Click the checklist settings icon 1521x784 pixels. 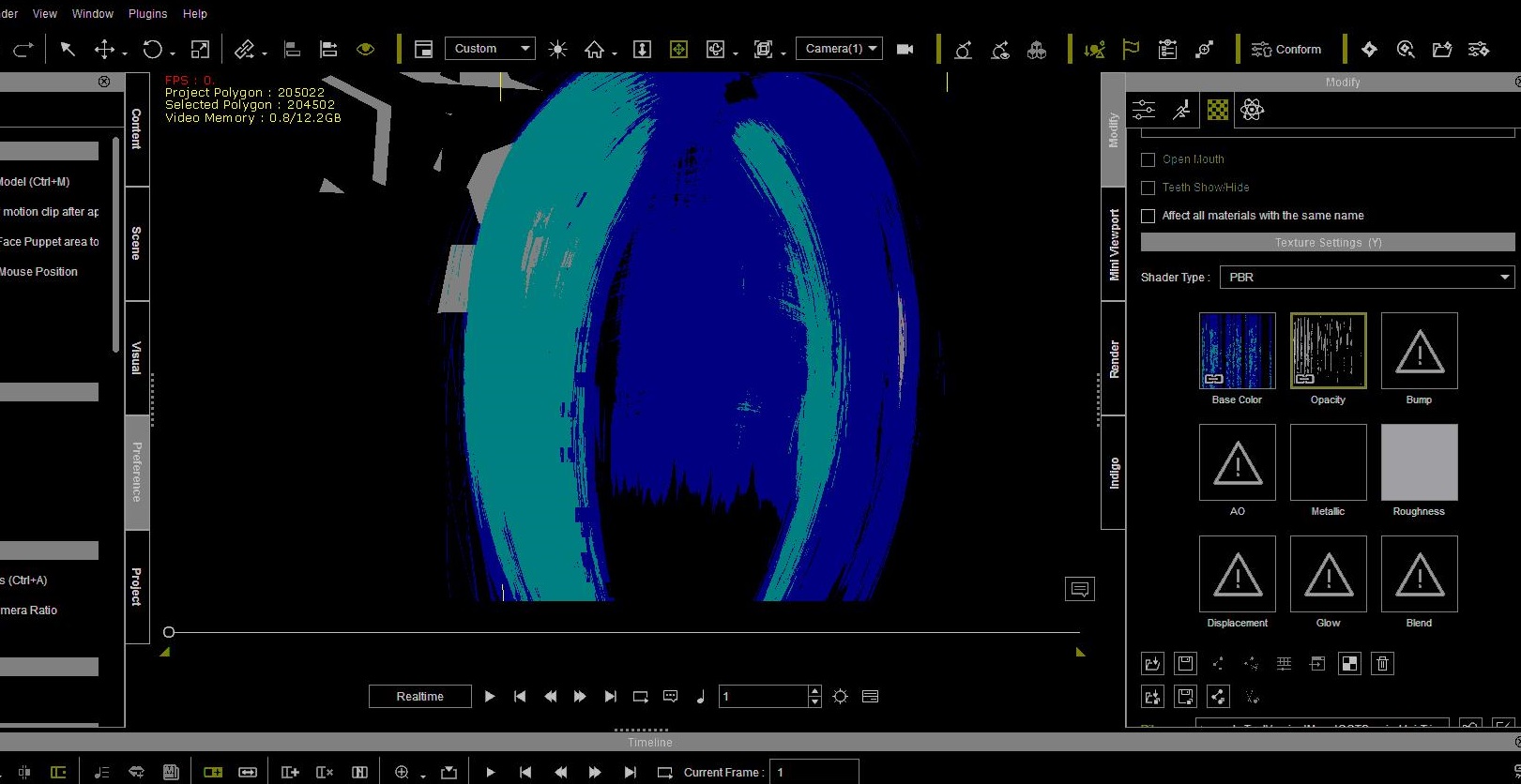1168,49
